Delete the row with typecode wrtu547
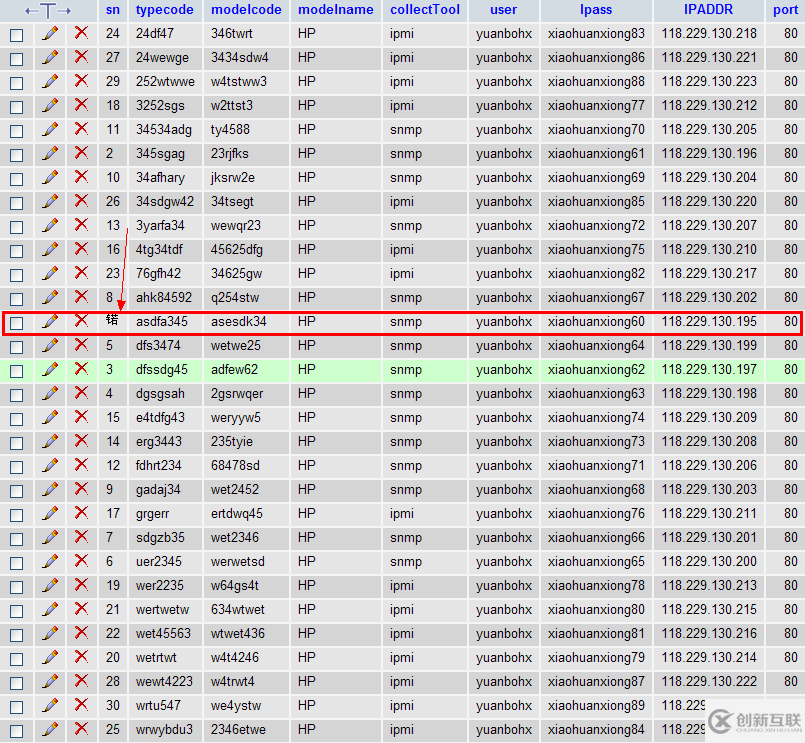 (81, 705)
